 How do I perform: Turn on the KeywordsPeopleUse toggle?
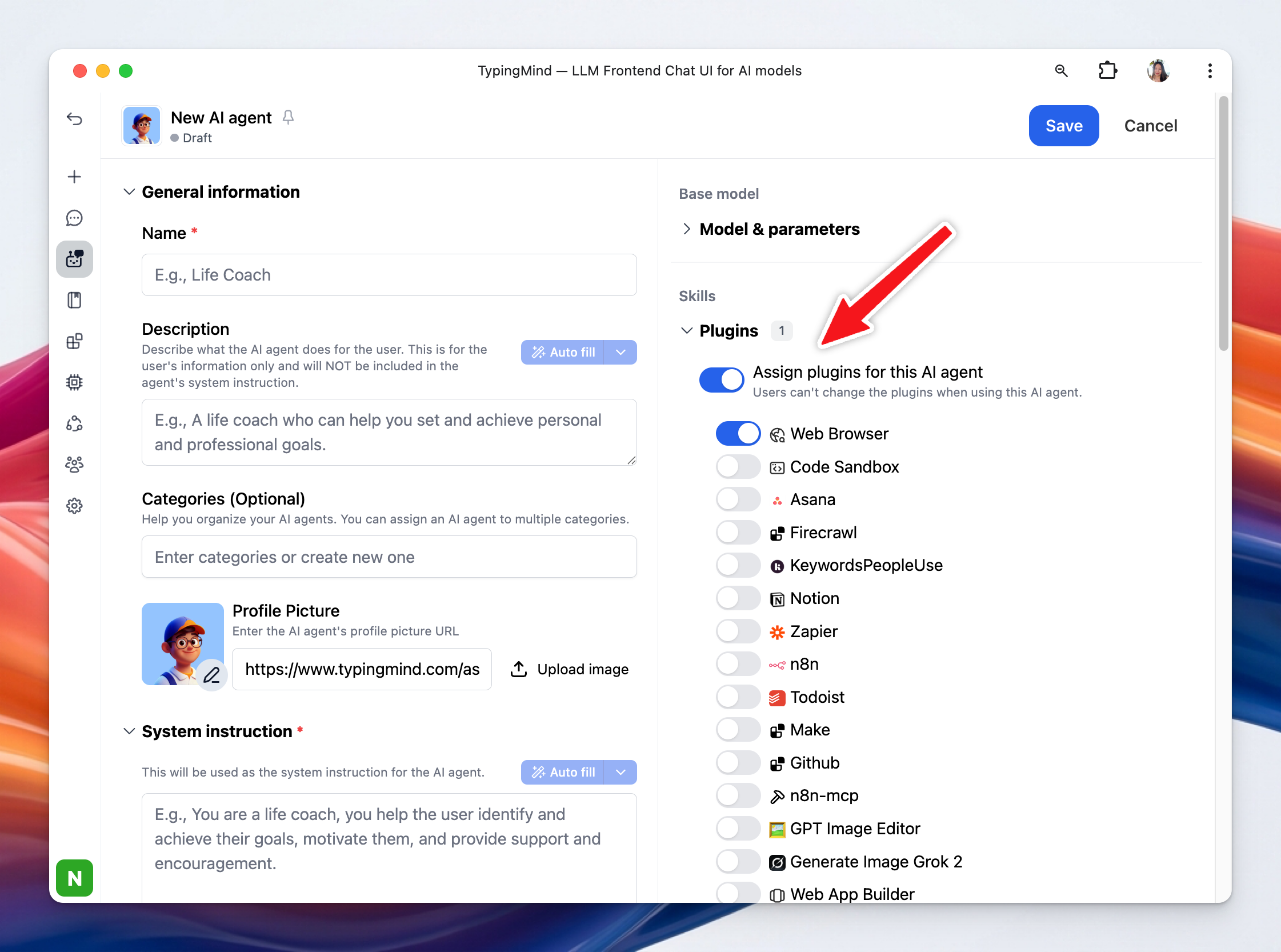pos(738,565)
